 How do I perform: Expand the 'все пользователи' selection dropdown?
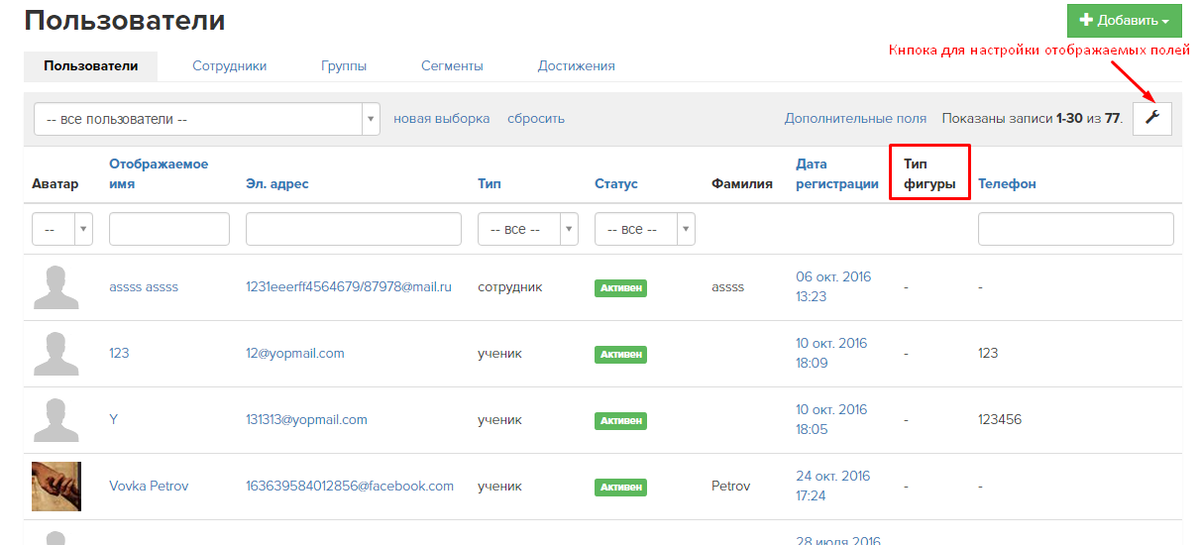207,119
